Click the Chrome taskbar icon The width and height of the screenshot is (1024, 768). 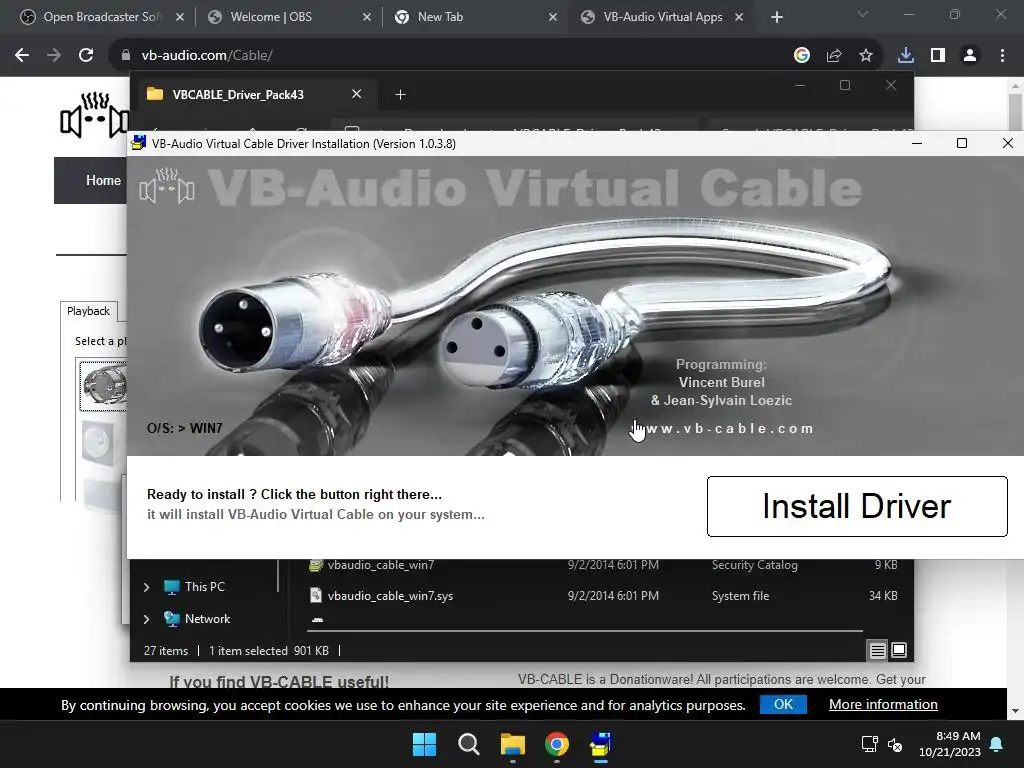(556, 744)
